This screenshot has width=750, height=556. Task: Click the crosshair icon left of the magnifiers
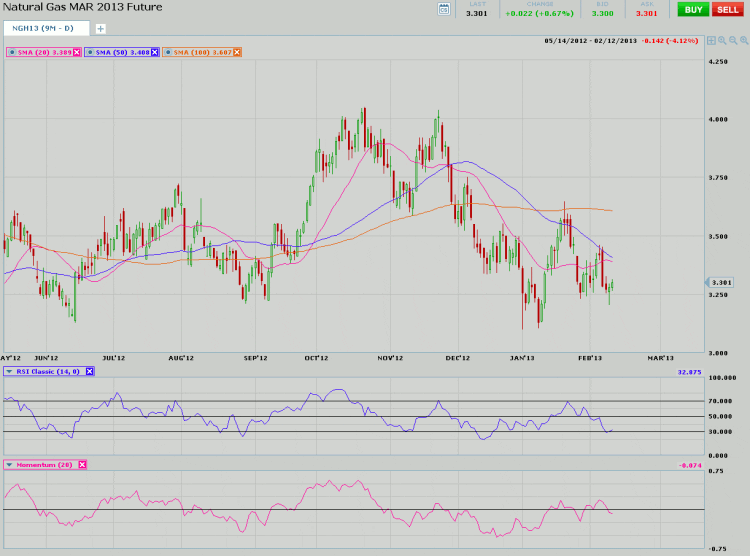711,41
